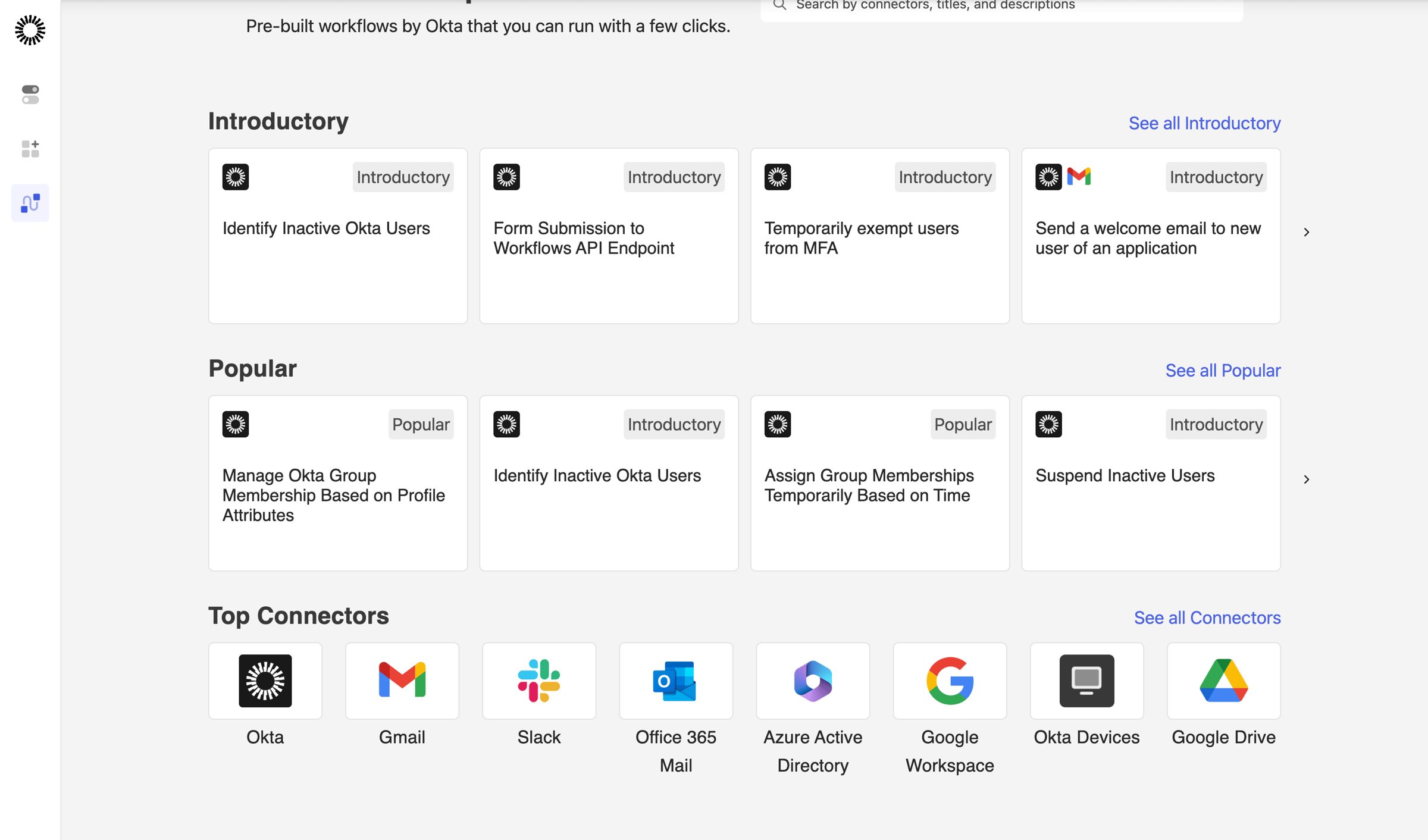Open the Introductory-row Identify Inactive Okta Users card

(x=338, y=236)
